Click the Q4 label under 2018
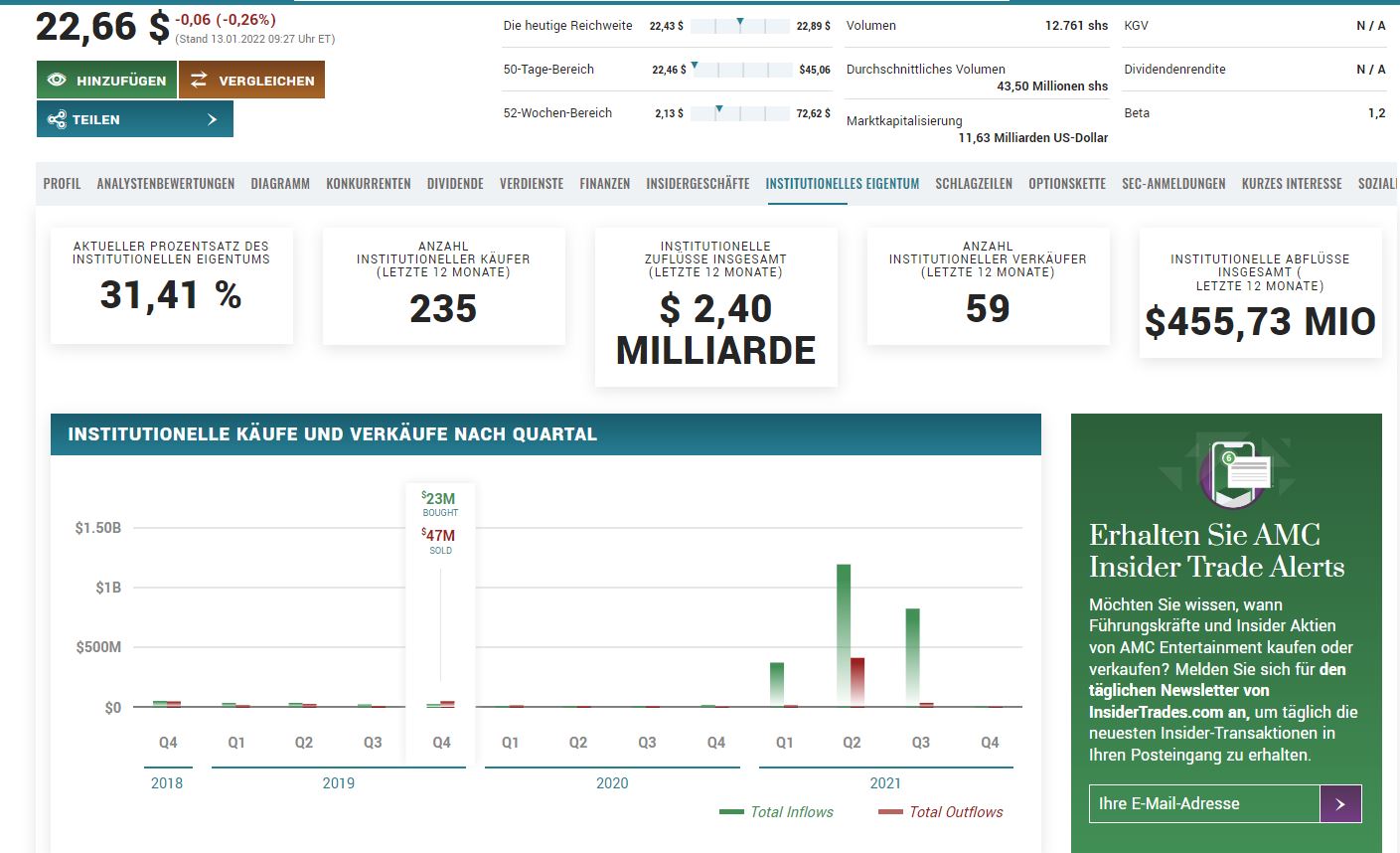Screen dimensions: 1400x853 (x=168, y=743)
